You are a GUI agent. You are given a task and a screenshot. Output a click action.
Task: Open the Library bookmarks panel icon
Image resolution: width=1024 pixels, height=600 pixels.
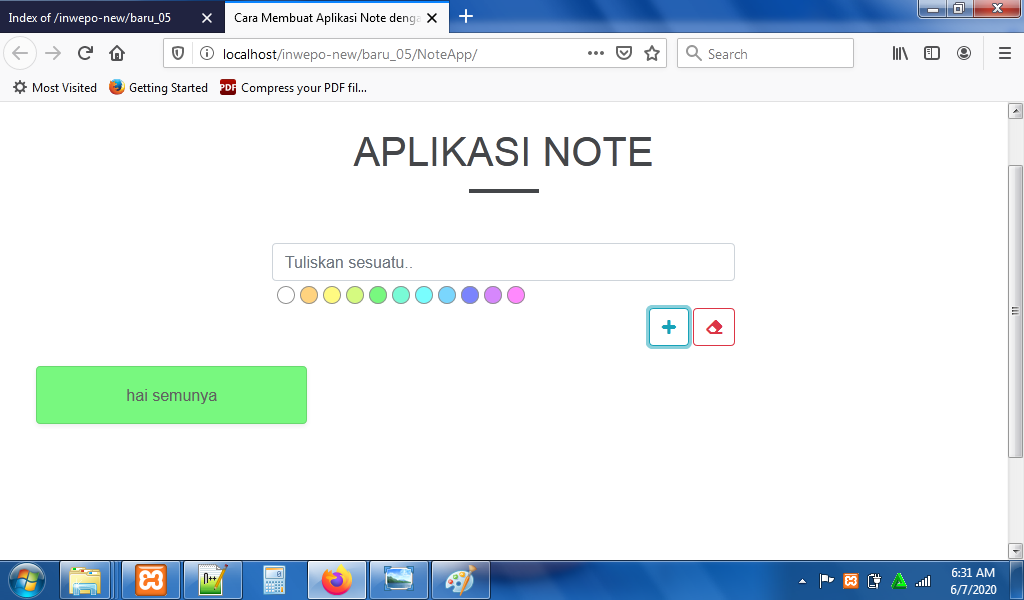coord(900,54)
